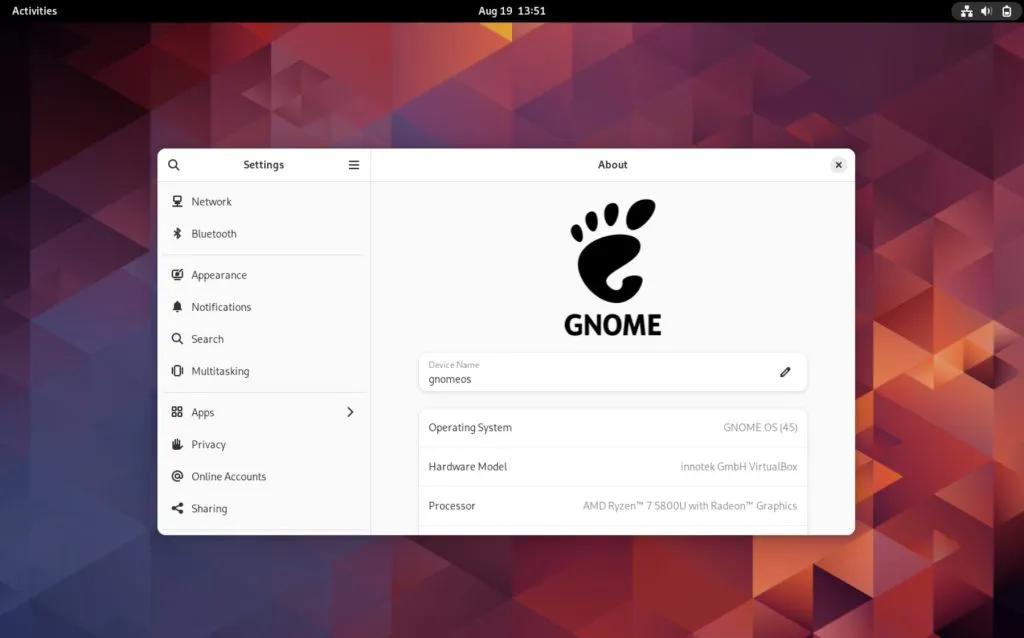Click the AMD Ryzen 7 5800U value
This screenshot has height=638, width=1024.
click(690, 506)
